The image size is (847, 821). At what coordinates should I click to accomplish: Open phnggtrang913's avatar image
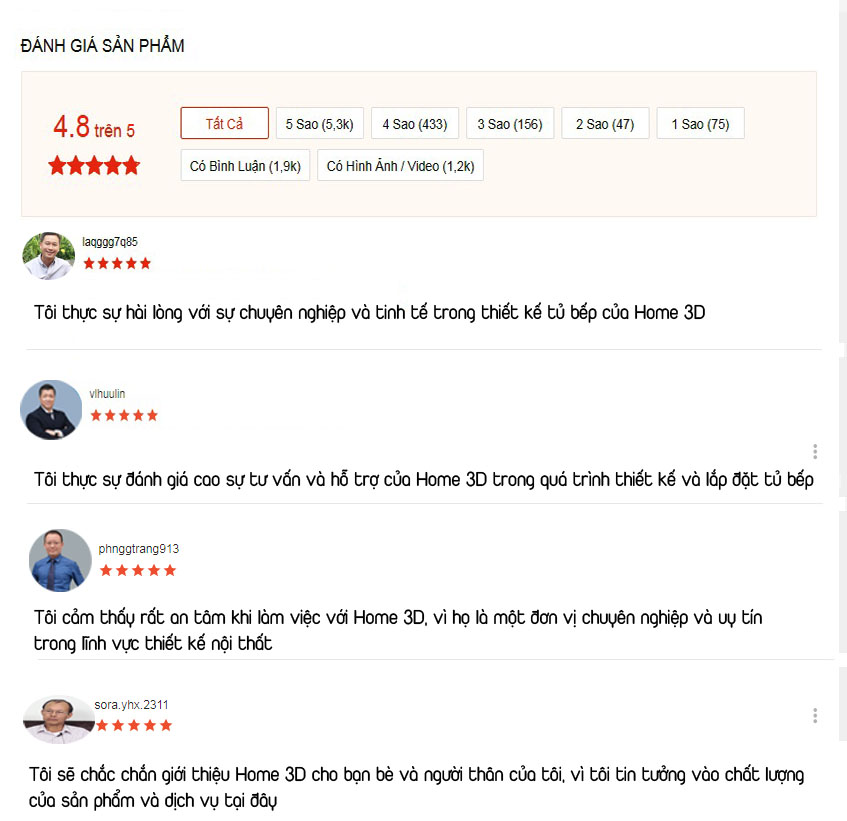pyautogui.click(x=60, y=560)
